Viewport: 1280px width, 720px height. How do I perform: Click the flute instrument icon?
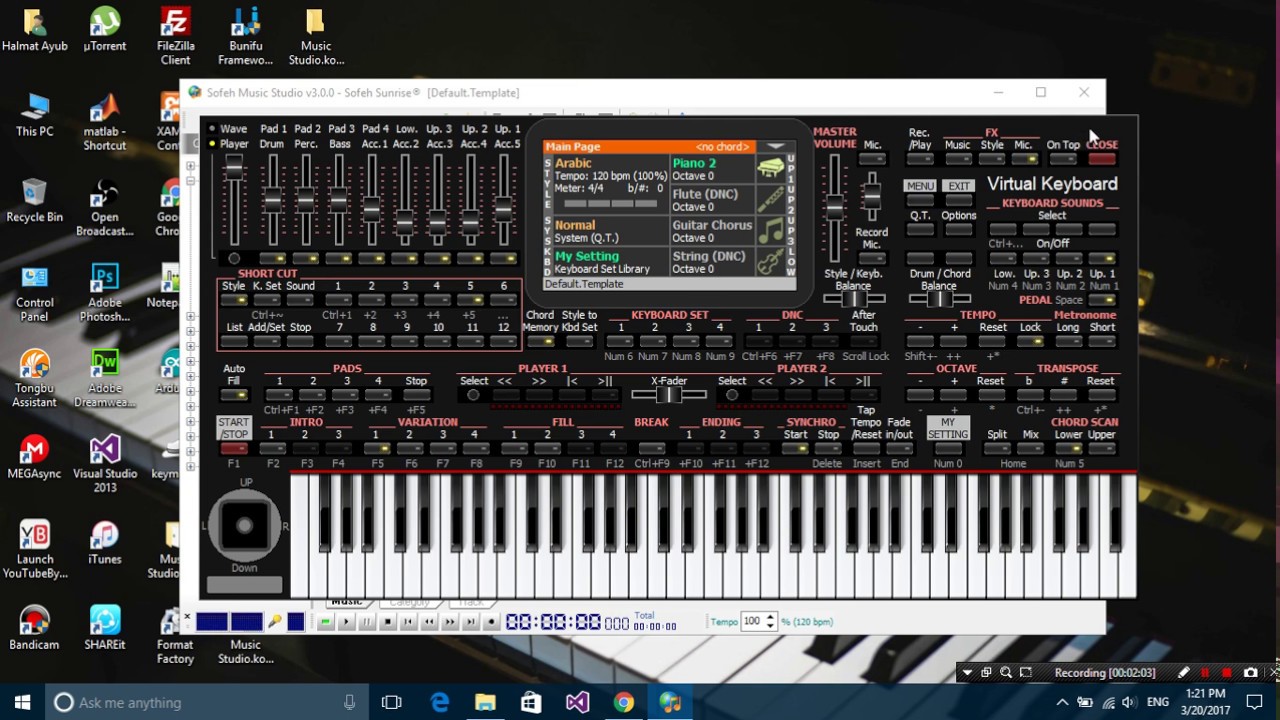pos(770,200)
